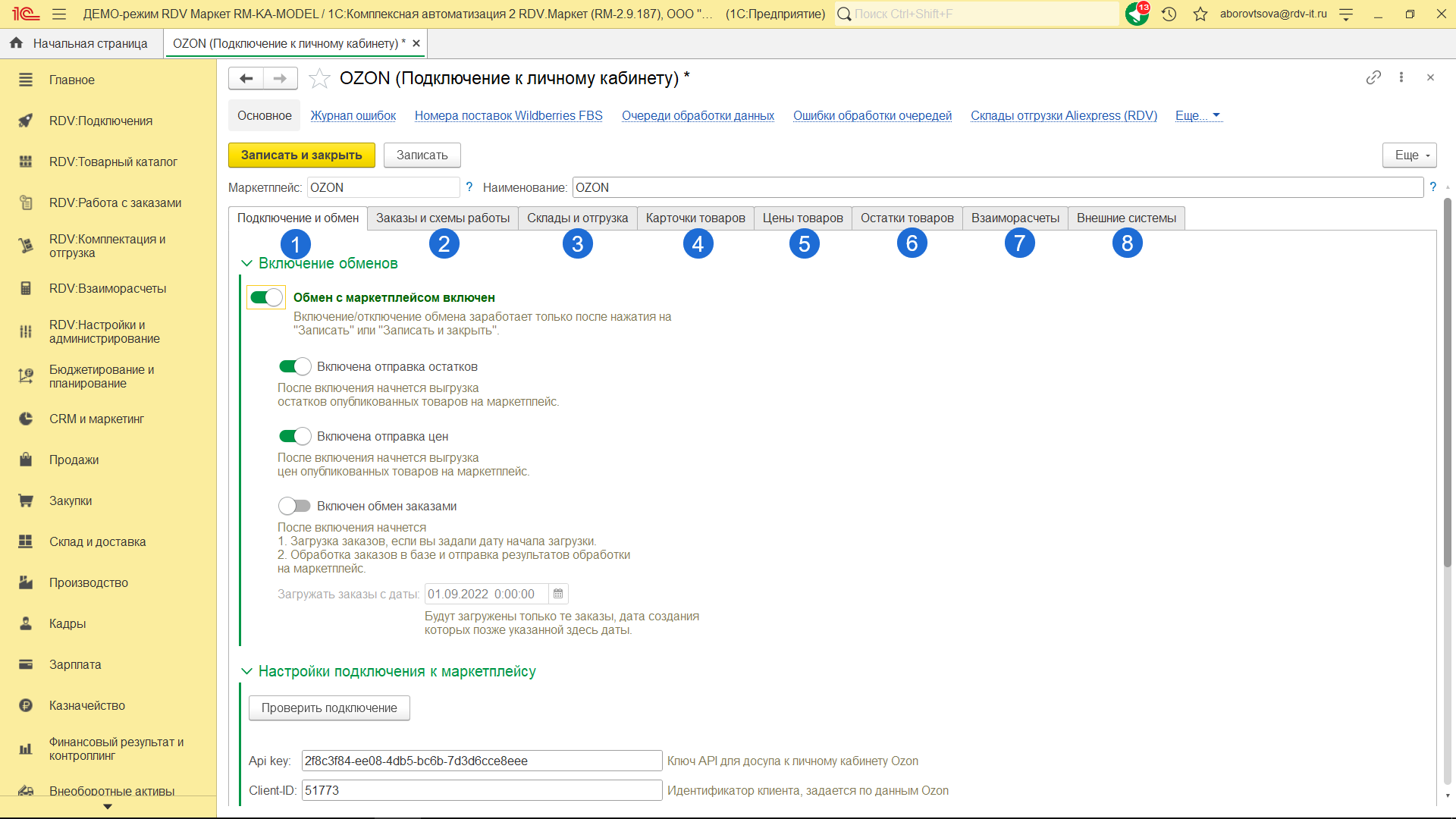
Task: Collapse the Настройки подключения к маркетплейсу section
Action: [246, 671]
